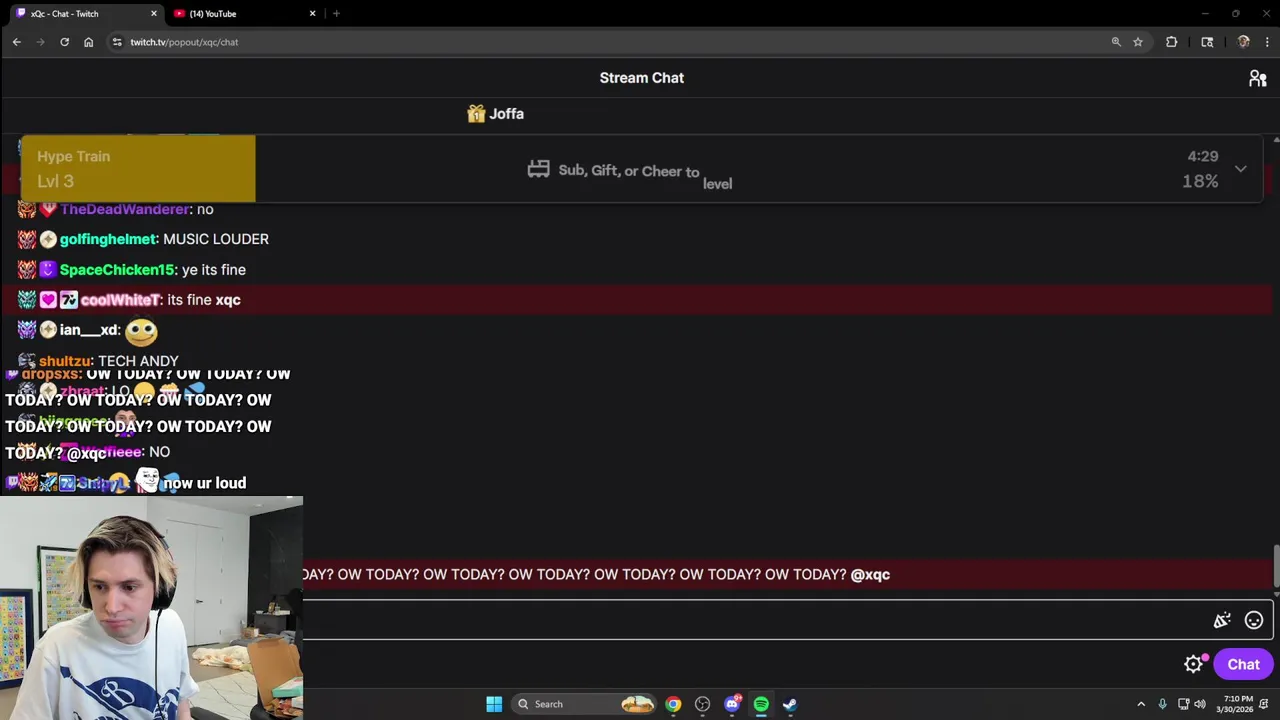This screenshot has height=720, width=1280.
Task: Click "MUSIC LOUDER" message text
Action: (x=216, y=239)
